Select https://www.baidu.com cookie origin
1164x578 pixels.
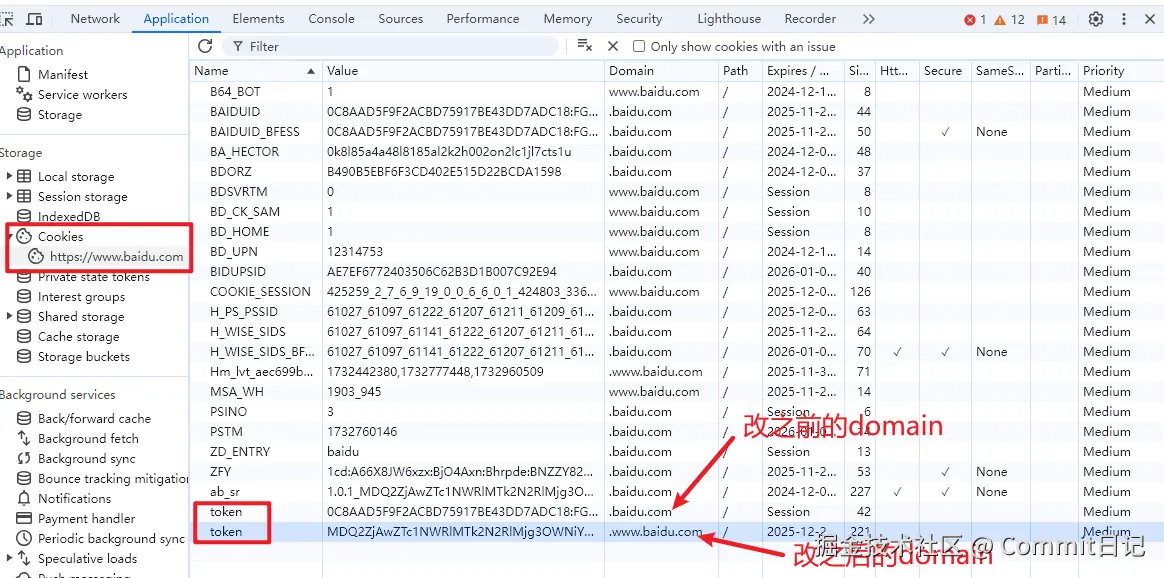coord(116,257)
